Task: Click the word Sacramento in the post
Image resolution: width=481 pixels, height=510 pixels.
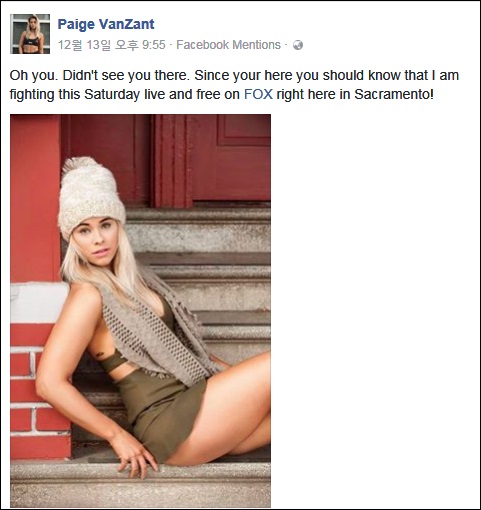Action: pyautogui.click(x=394, y=94)
